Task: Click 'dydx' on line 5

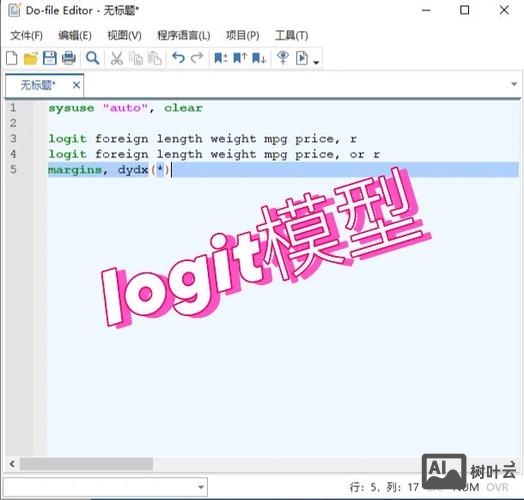Action: point(133,170)
